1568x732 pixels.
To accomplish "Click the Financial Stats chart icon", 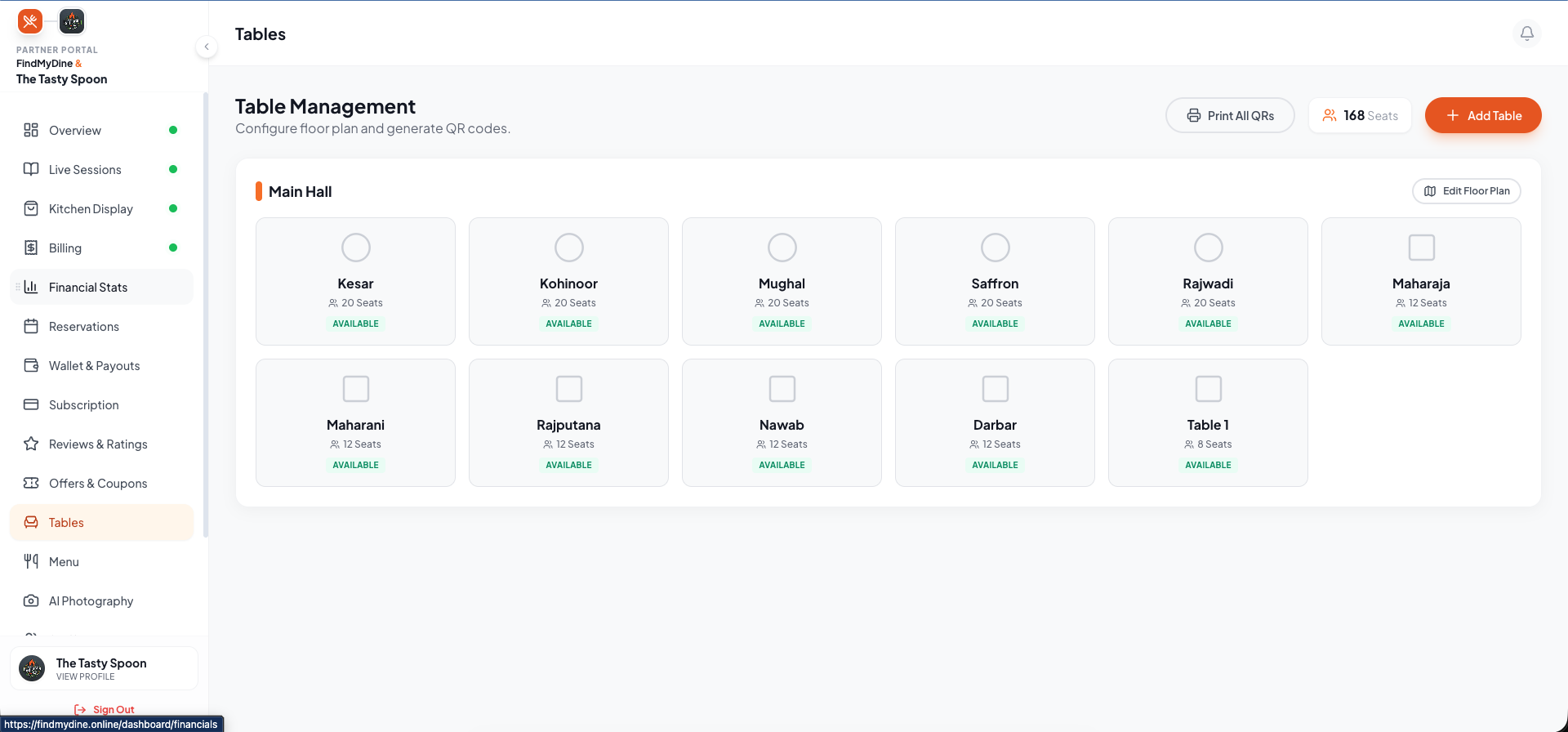I will click(x=31, y=287).
